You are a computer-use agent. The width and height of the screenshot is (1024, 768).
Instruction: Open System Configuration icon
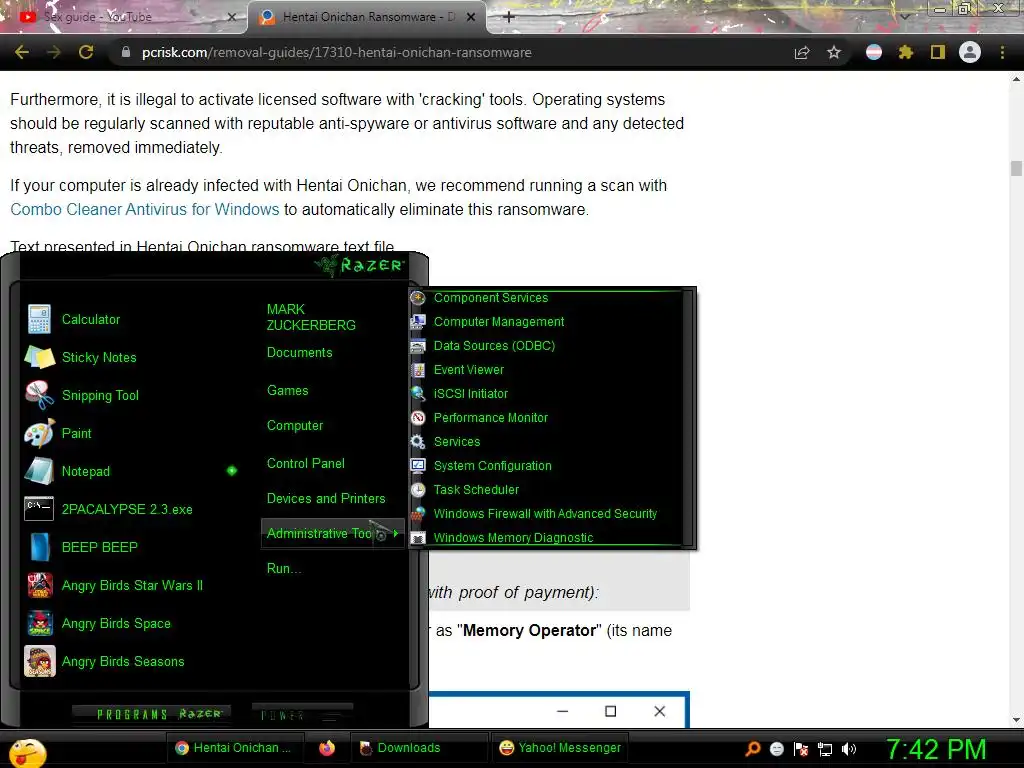coord(418,466)
